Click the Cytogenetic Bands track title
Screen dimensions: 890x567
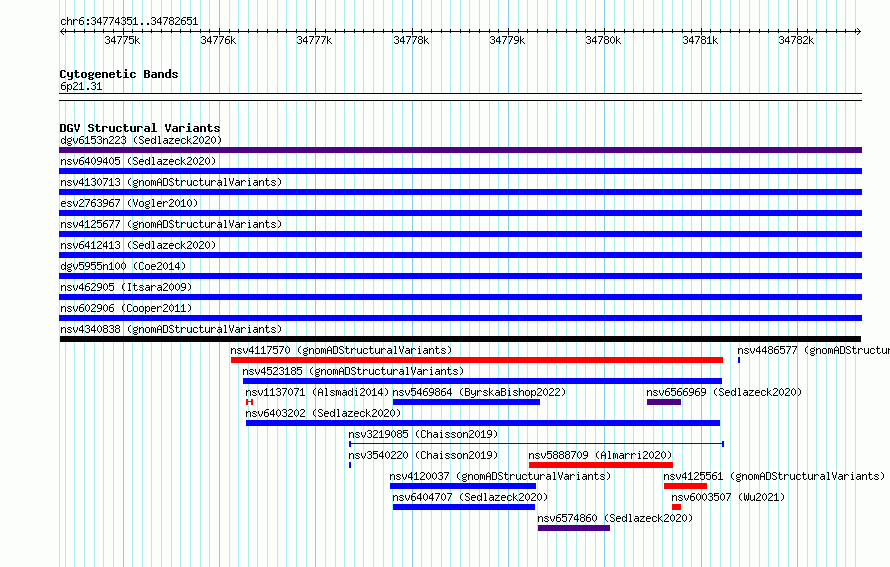(x=119, y=74)
